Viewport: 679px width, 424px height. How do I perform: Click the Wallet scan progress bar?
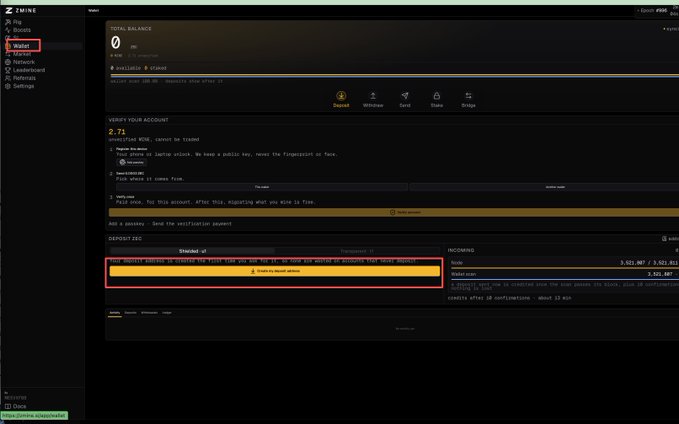[565, 279]
